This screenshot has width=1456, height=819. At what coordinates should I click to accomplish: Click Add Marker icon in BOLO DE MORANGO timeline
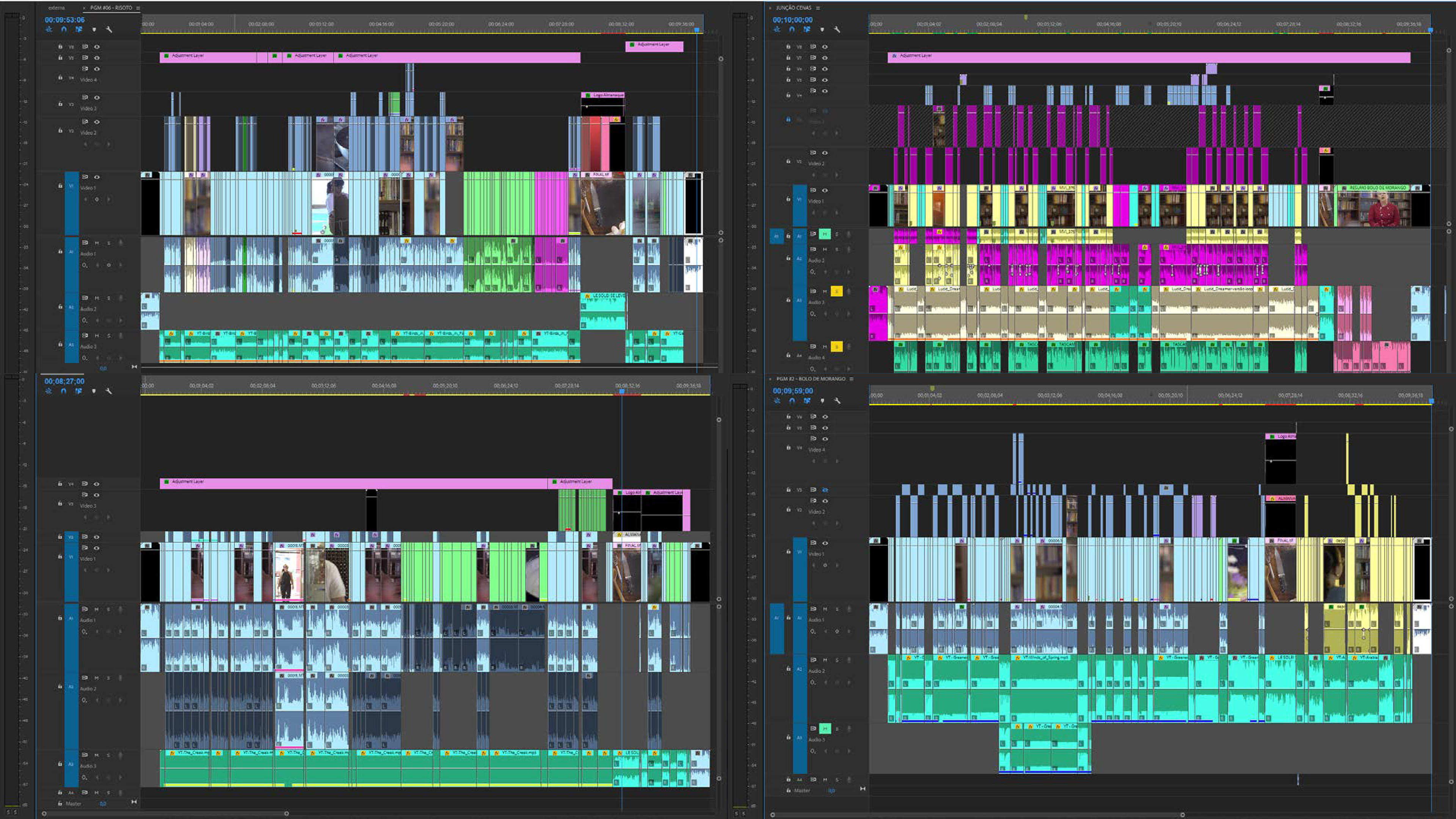coord(822,401)
